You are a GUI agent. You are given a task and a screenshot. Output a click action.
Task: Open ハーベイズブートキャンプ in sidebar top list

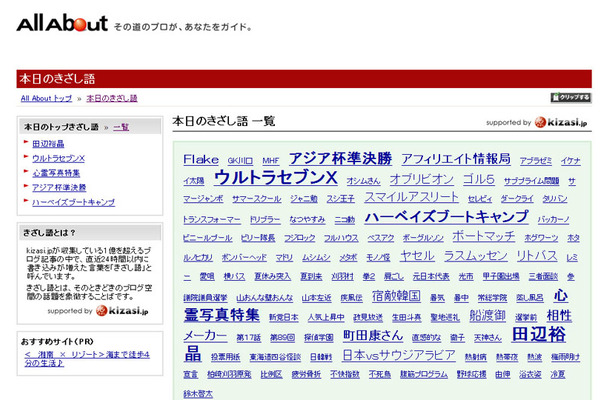(x=74, y=202)
